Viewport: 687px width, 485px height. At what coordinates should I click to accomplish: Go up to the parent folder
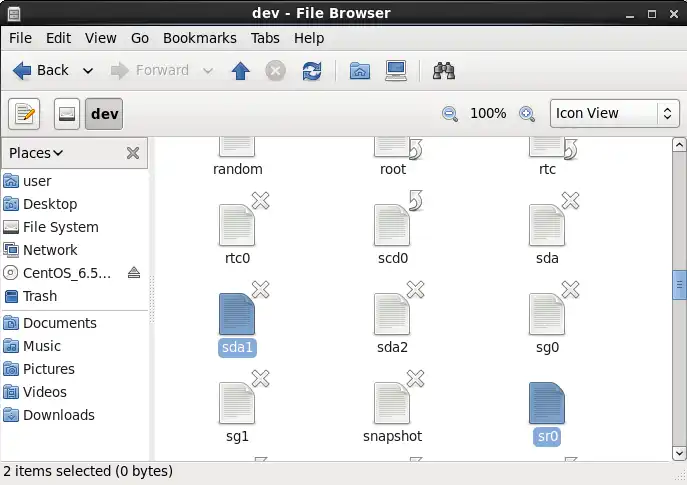pos(240,71)
